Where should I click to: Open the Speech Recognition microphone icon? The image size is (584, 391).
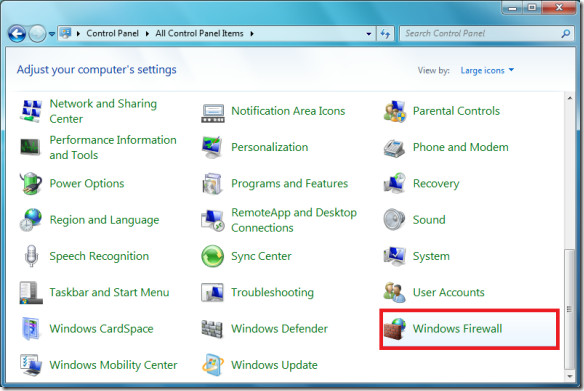pos(31,255)
